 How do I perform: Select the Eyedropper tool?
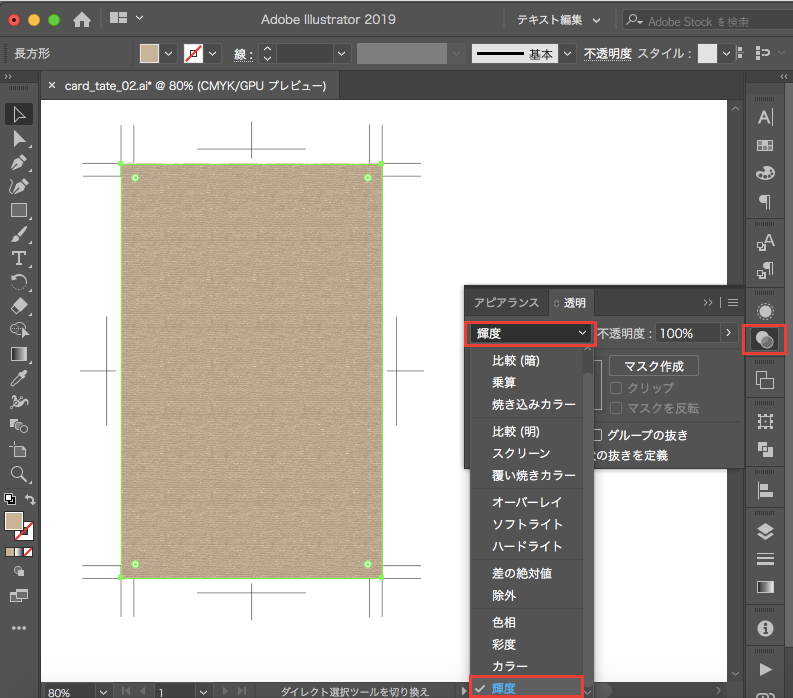(x=18, y=378)
